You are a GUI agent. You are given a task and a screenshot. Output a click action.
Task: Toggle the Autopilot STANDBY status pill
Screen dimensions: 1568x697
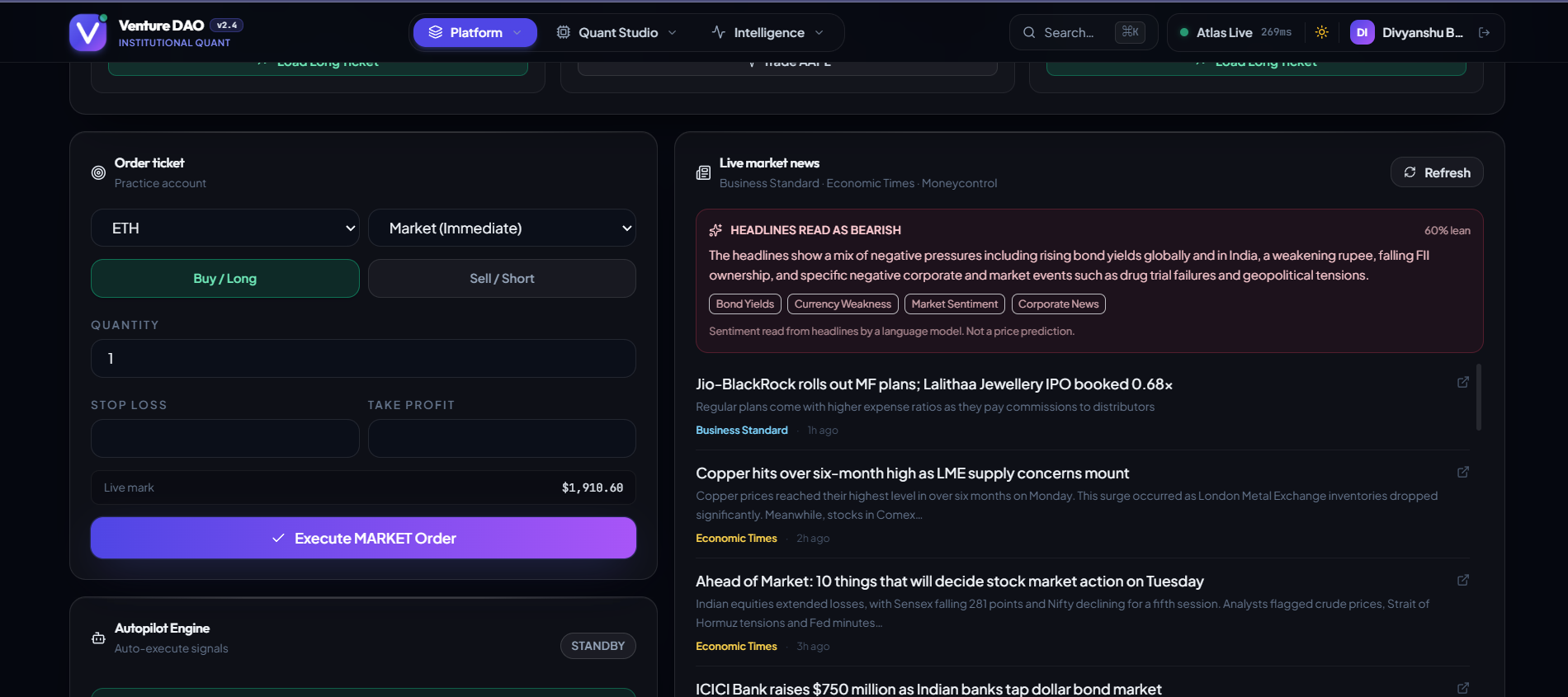(x=597, y=646)
